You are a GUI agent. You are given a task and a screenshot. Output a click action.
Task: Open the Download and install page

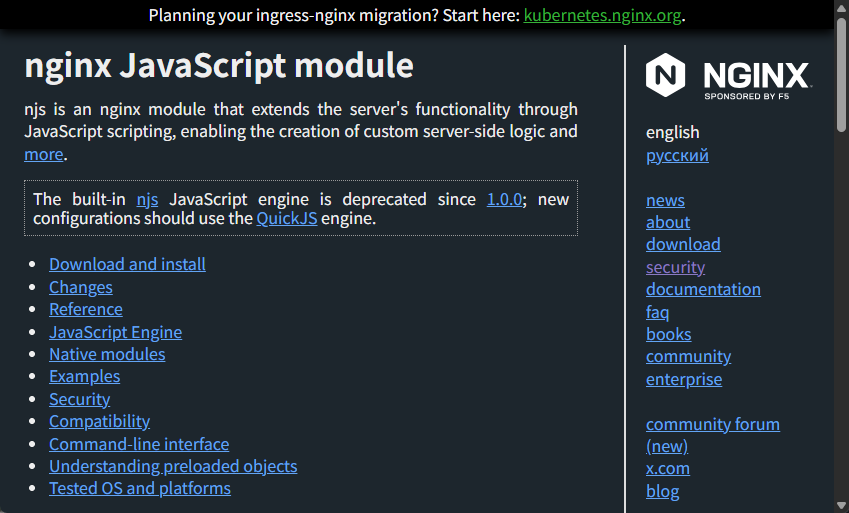127,264
